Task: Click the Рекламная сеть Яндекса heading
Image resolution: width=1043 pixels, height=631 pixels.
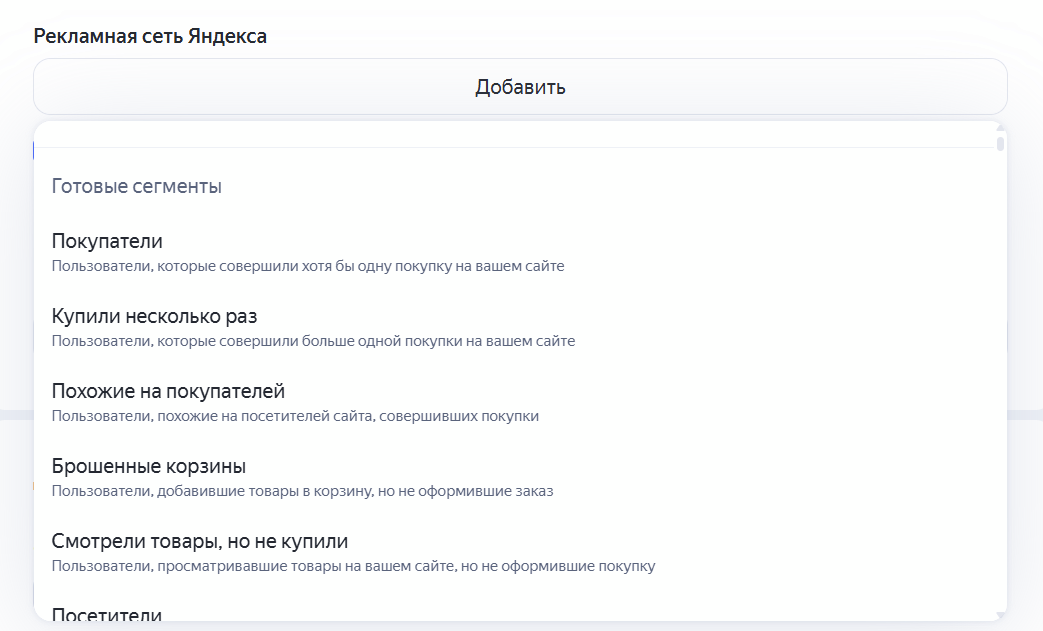Action: (x=150, y=36)
